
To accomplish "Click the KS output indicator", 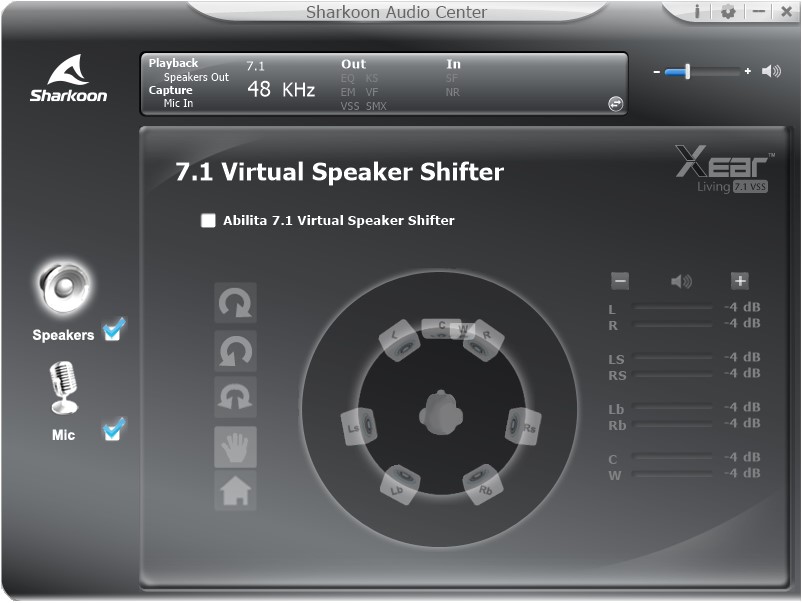I will coord(372,78).
